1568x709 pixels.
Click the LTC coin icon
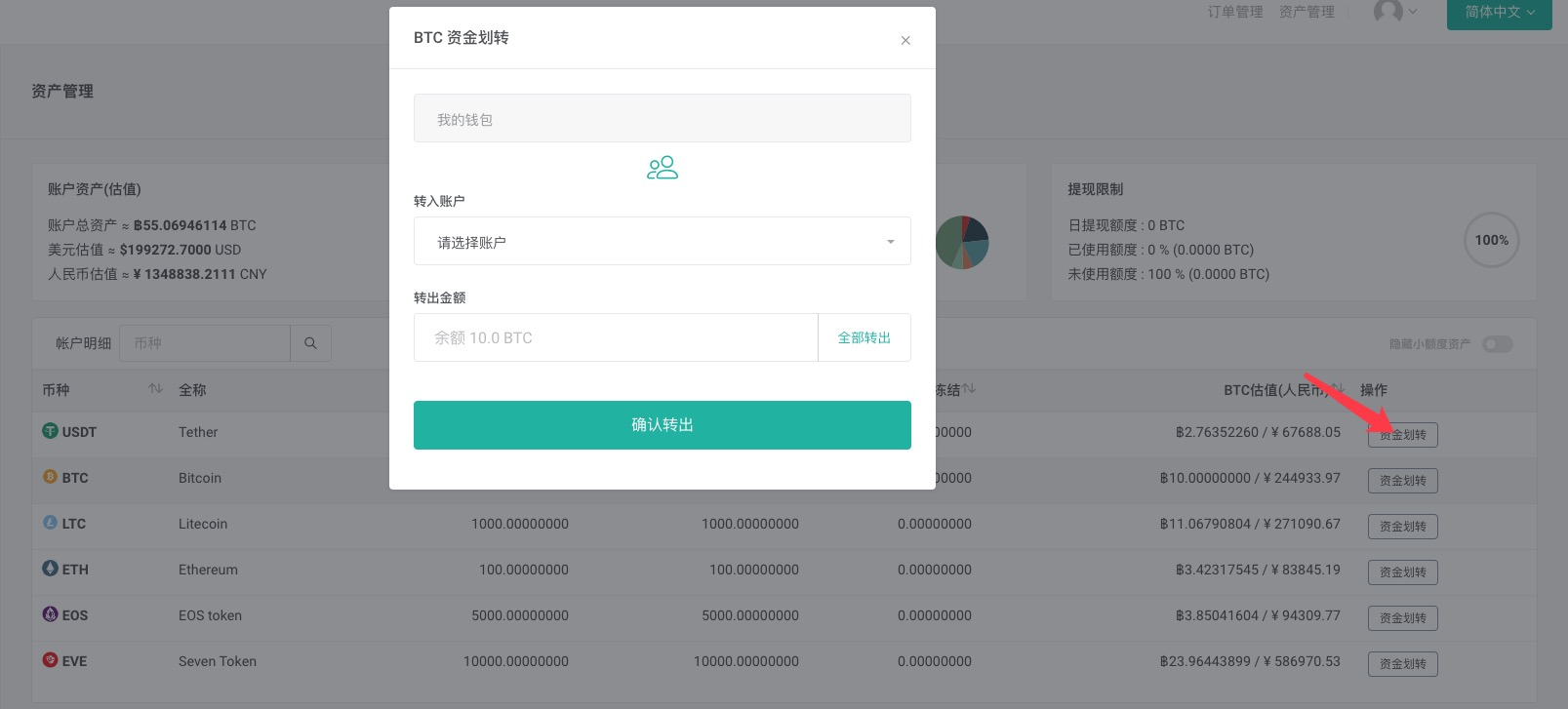tap(50, 523)
